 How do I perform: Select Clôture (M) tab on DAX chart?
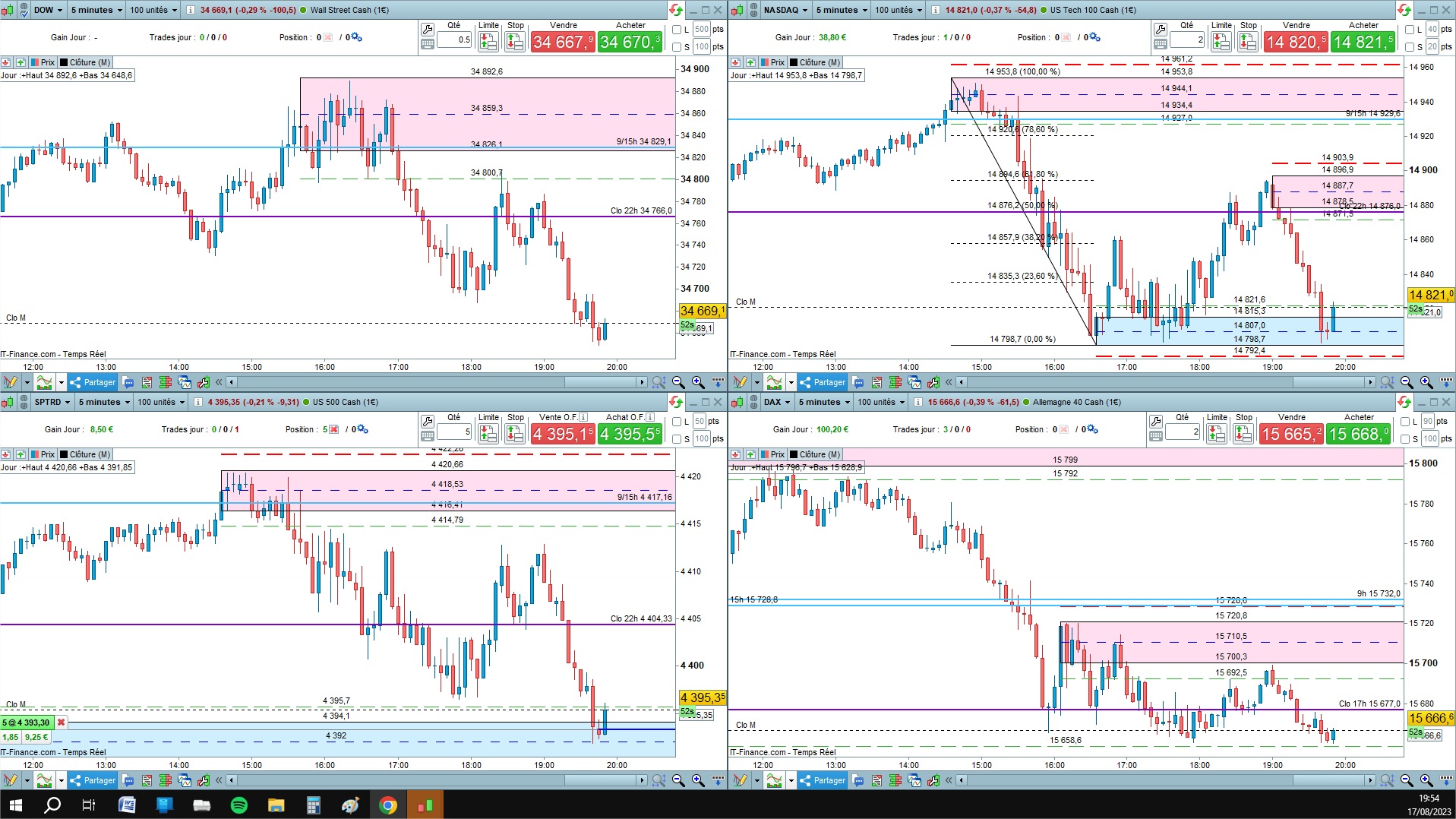coord(816,454)
